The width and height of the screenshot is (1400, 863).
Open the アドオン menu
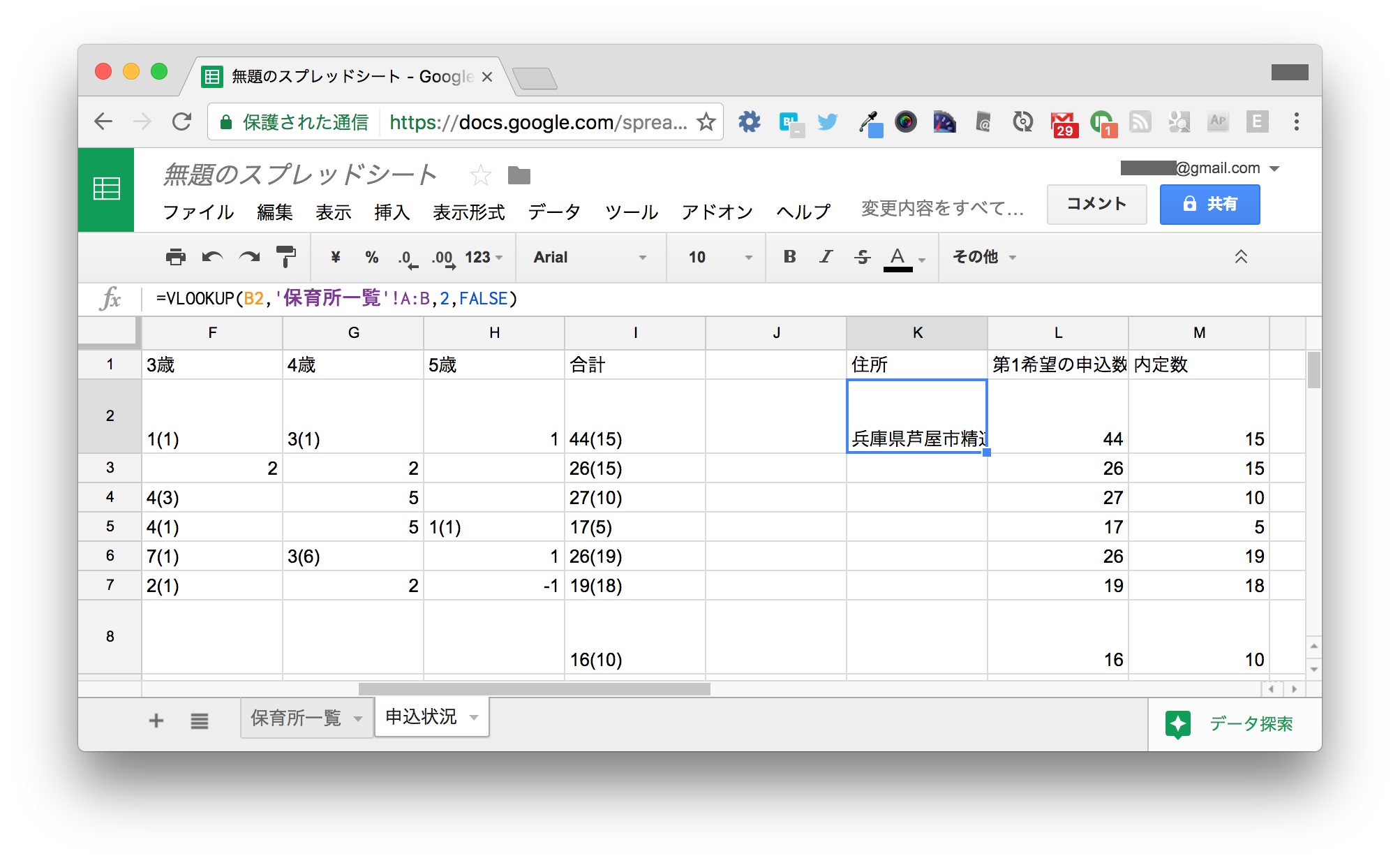[x=717, y=212]
